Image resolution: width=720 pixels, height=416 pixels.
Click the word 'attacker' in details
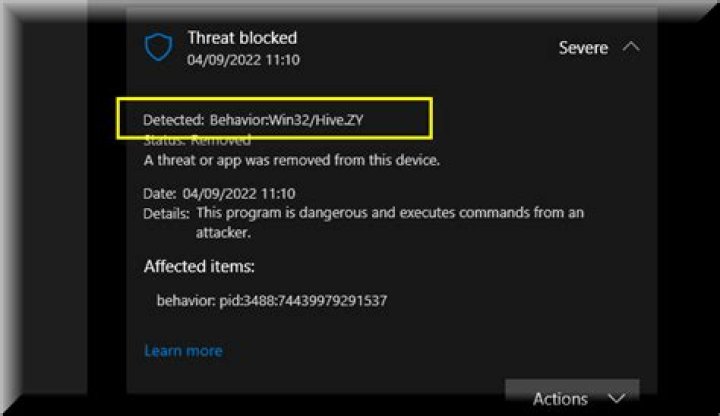(x=224, y=231)
